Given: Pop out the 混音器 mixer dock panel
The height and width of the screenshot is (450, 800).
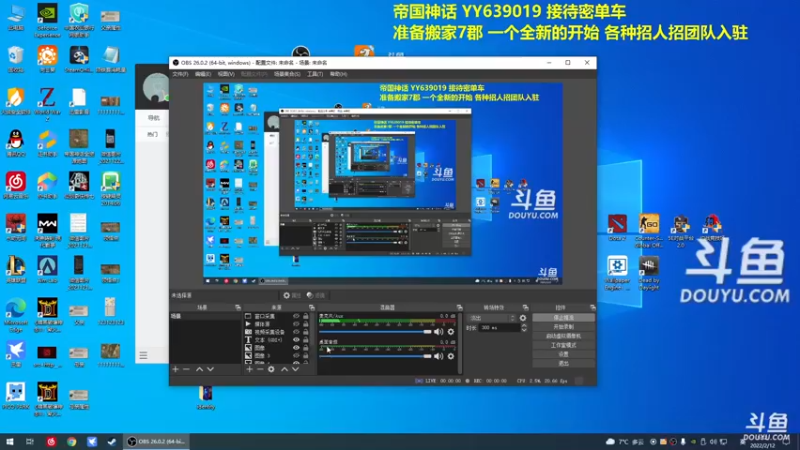Looking at the screenshot, I should [460, 308].
